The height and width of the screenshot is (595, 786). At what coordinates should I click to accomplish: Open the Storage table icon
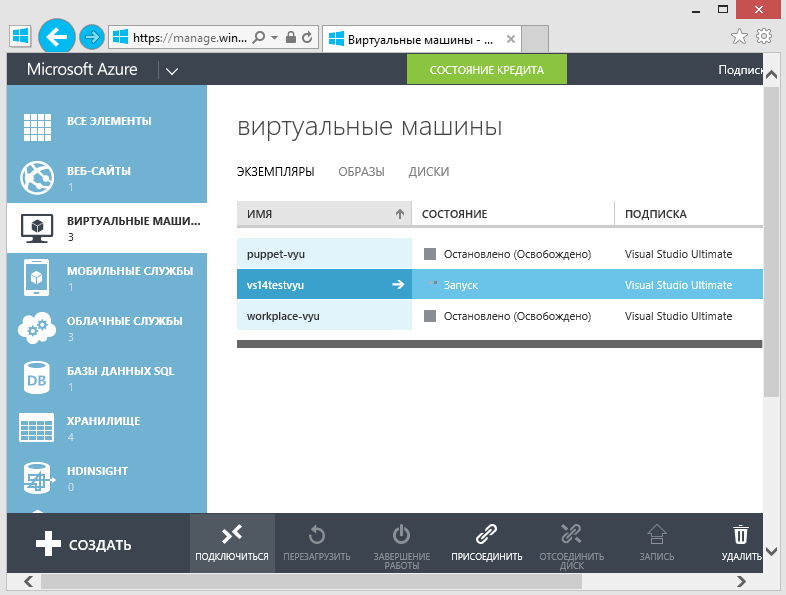point(37,428)
